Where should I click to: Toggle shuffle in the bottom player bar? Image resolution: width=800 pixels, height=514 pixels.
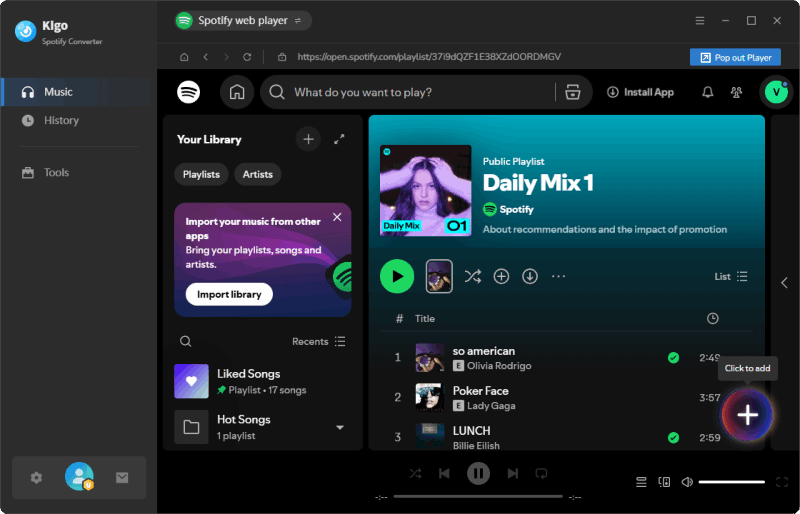click(415, 474)
